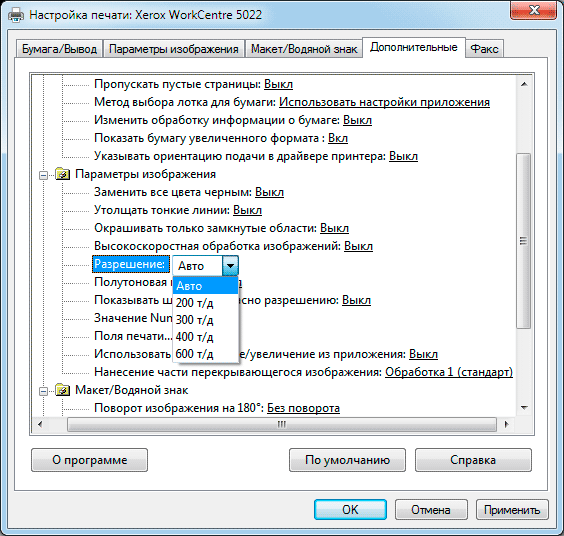Click Выкл for Указывать ориентацию подачи
Image resolution: width=564 pixels, height=536 pixels.
click(403, 156)
